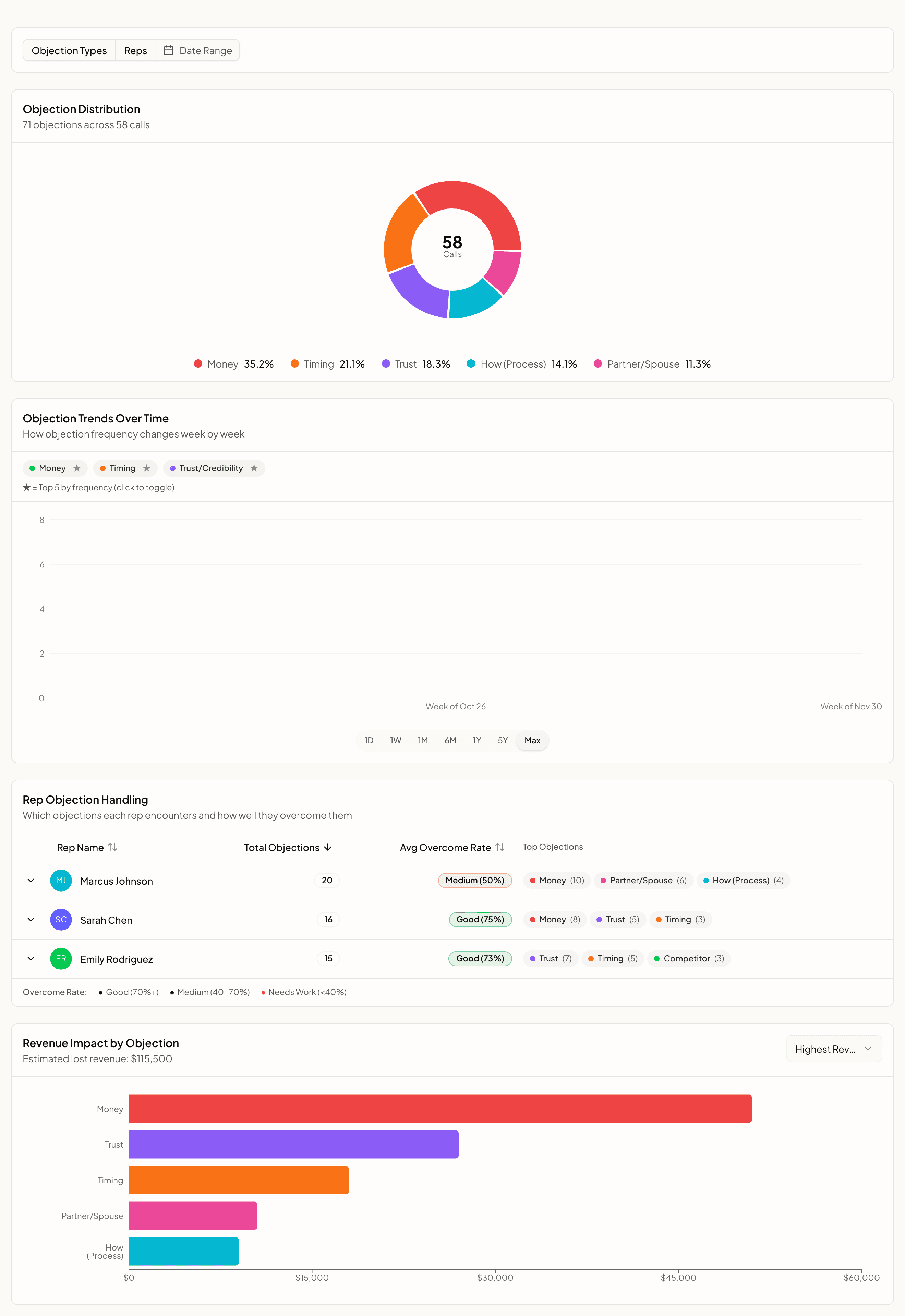This screenshot has width=905, height=1316.
Task: Click the red Money revenue bar
Action: click(440, 1109)
